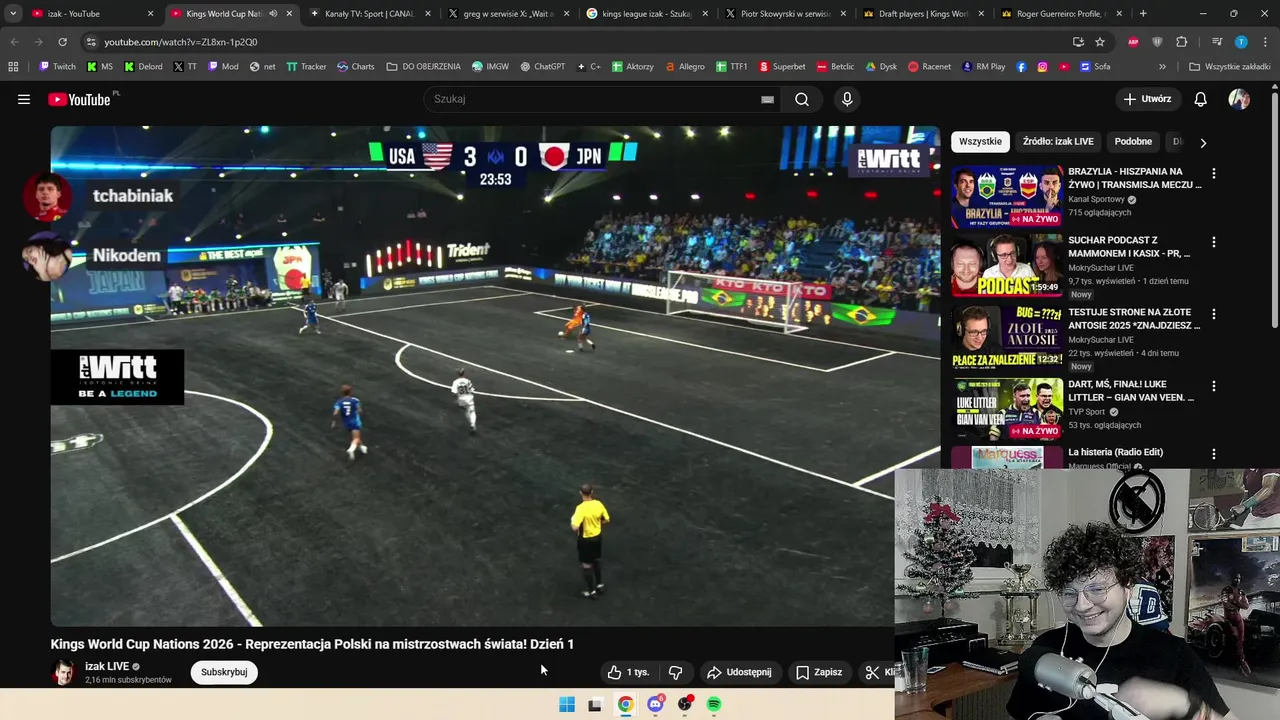Dislike the video with thumbs down
The height and width of the screenshot is (720, 1280).
(x=675, y=672)
